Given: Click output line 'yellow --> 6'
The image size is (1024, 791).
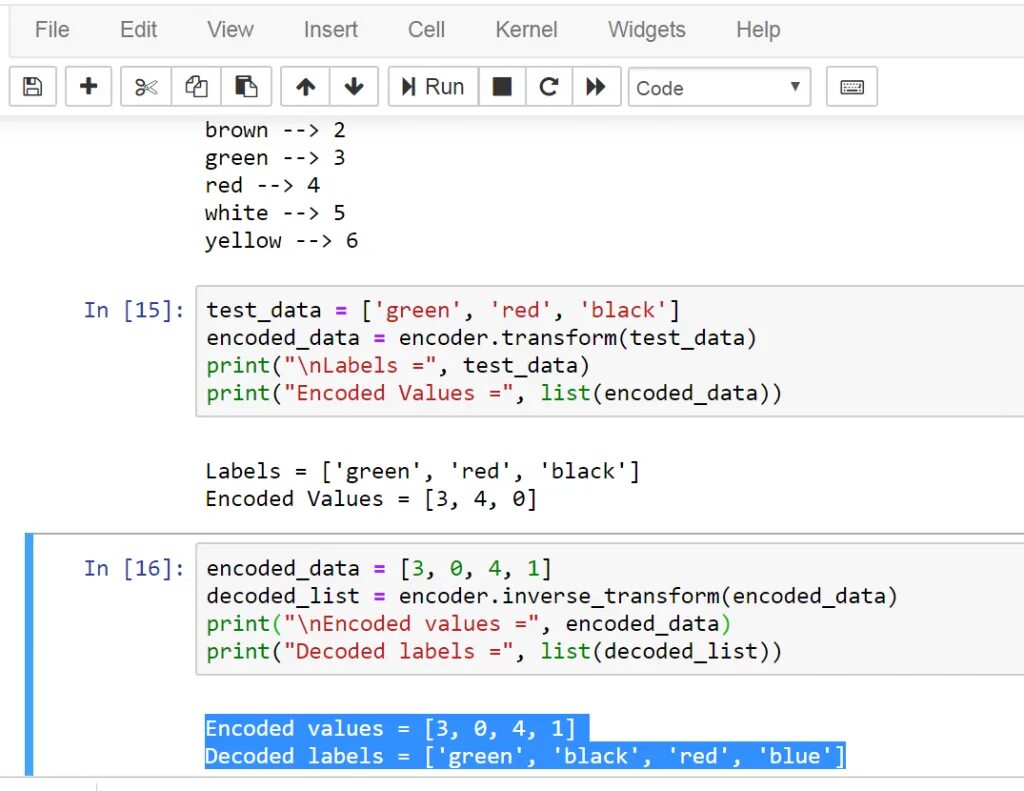Looking at the screenshot, I should point(281,241).
